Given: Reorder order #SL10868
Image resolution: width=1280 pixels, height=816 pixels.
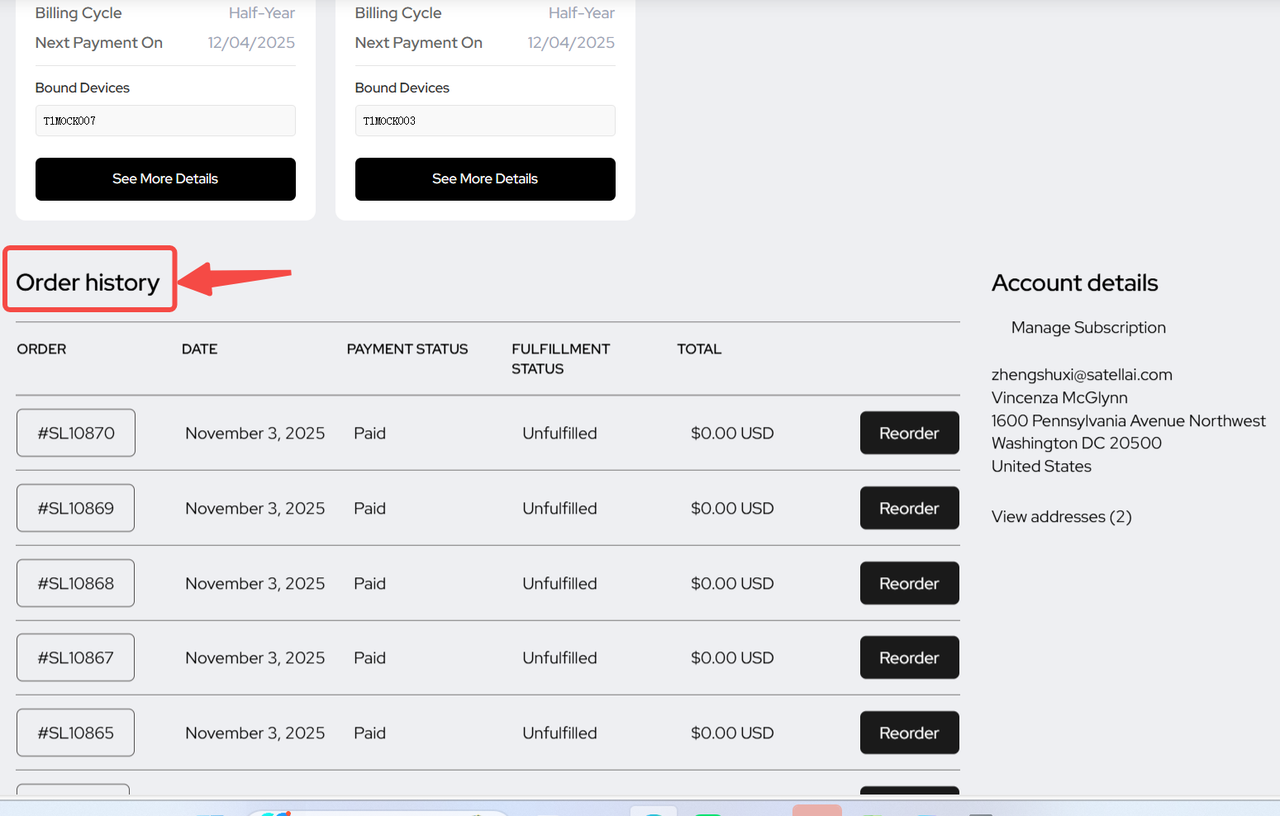Looking at the screenshot, I should (908, 583).
